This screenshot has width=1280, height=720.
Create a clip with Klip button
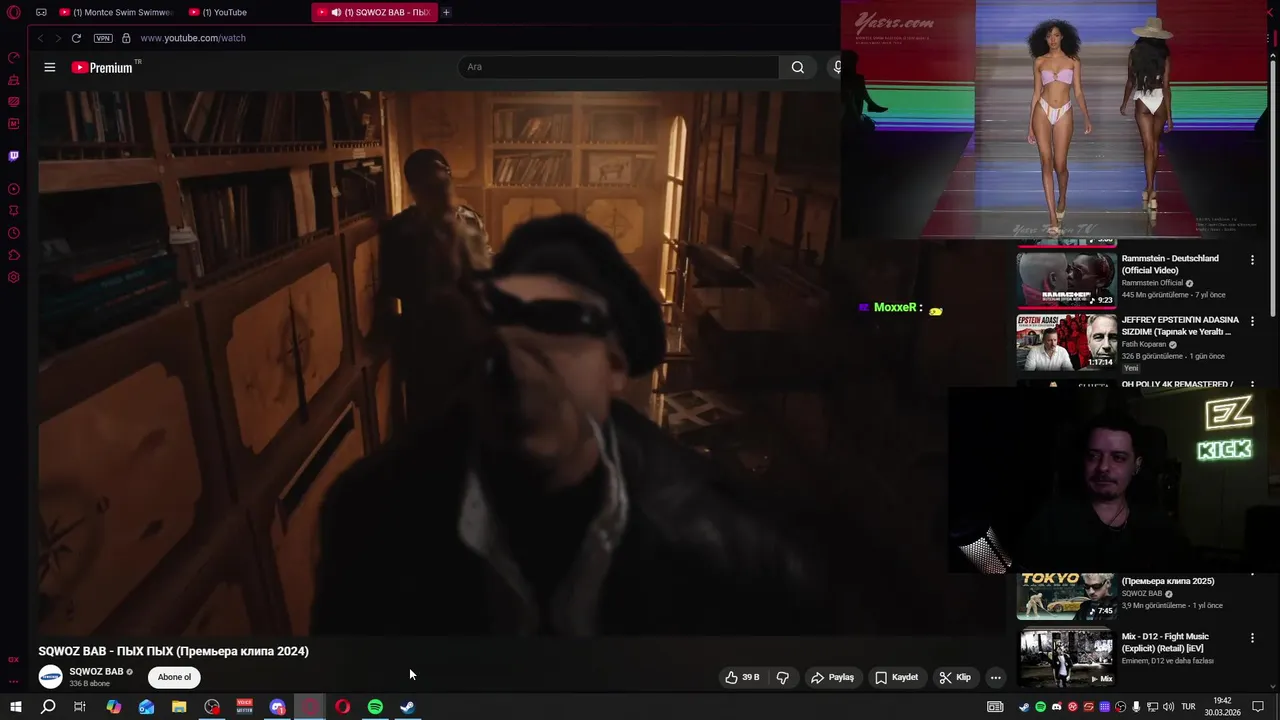955,677
